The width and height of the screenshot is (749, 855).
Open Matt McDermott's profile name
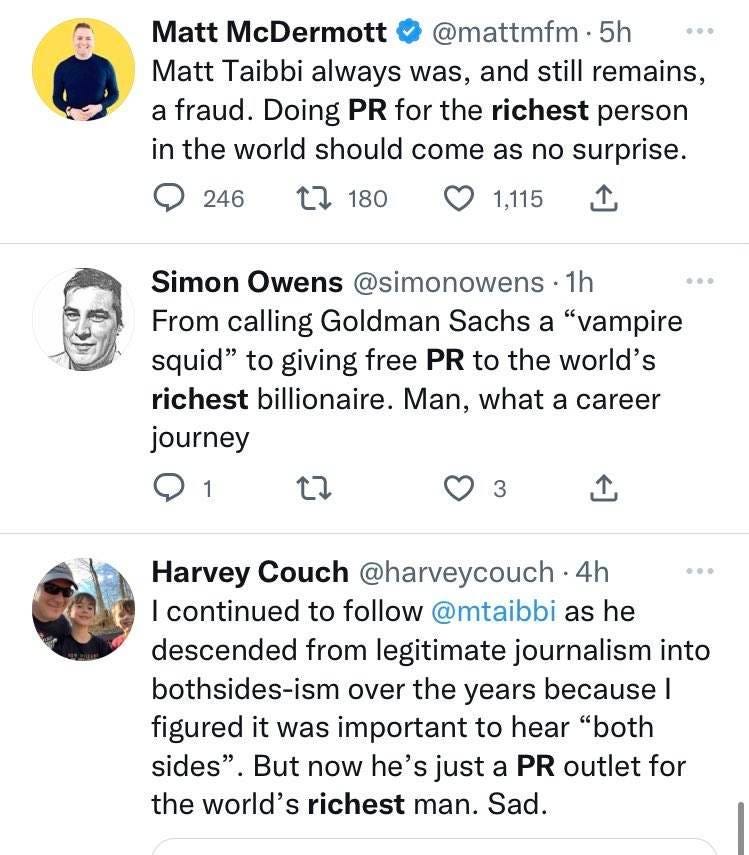pos(269,32)
